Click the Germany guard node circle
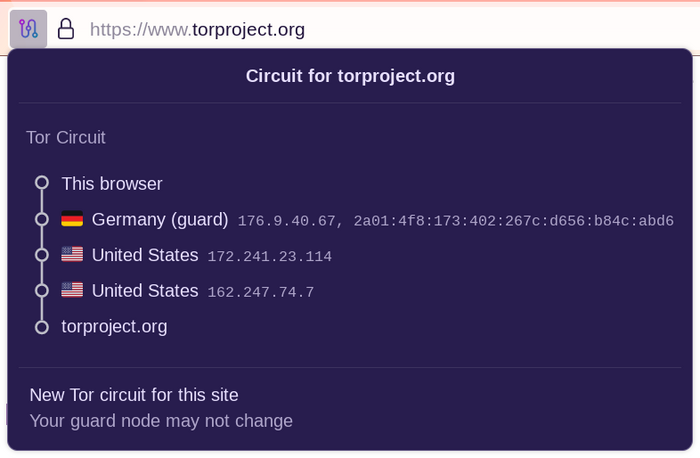700x458 pixels. point(42,219)
